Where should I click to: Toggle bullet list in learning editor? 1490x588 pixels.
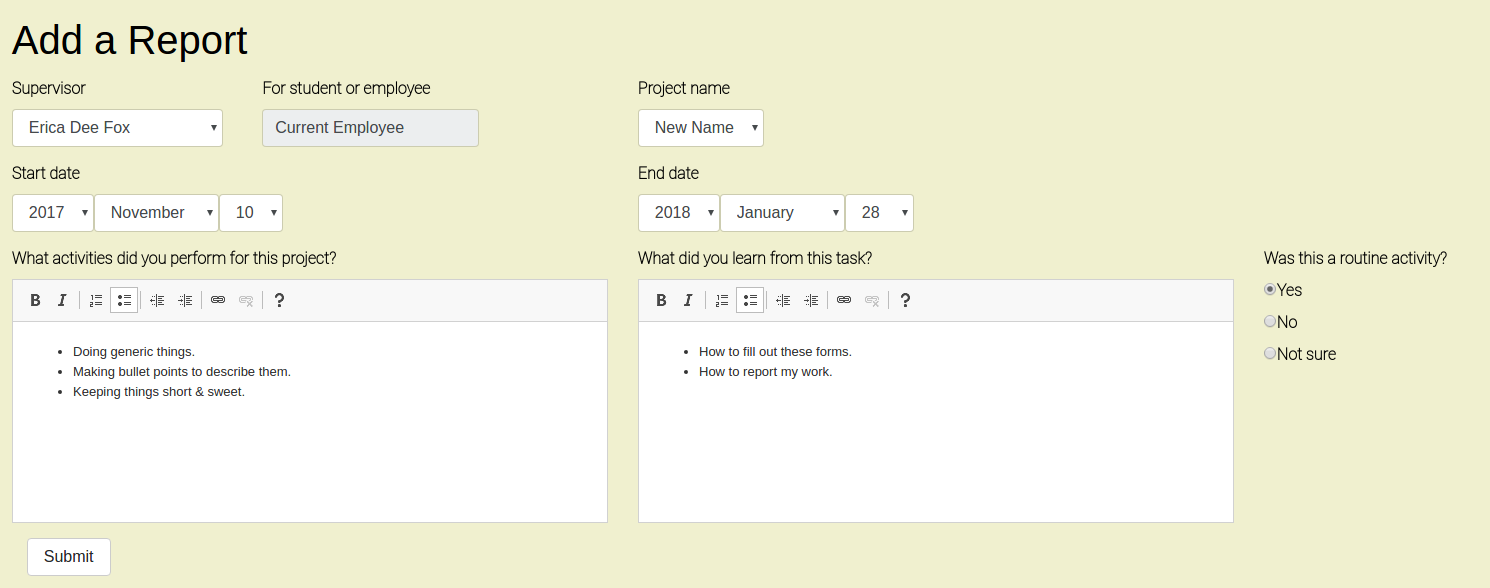tap(750, 300)
